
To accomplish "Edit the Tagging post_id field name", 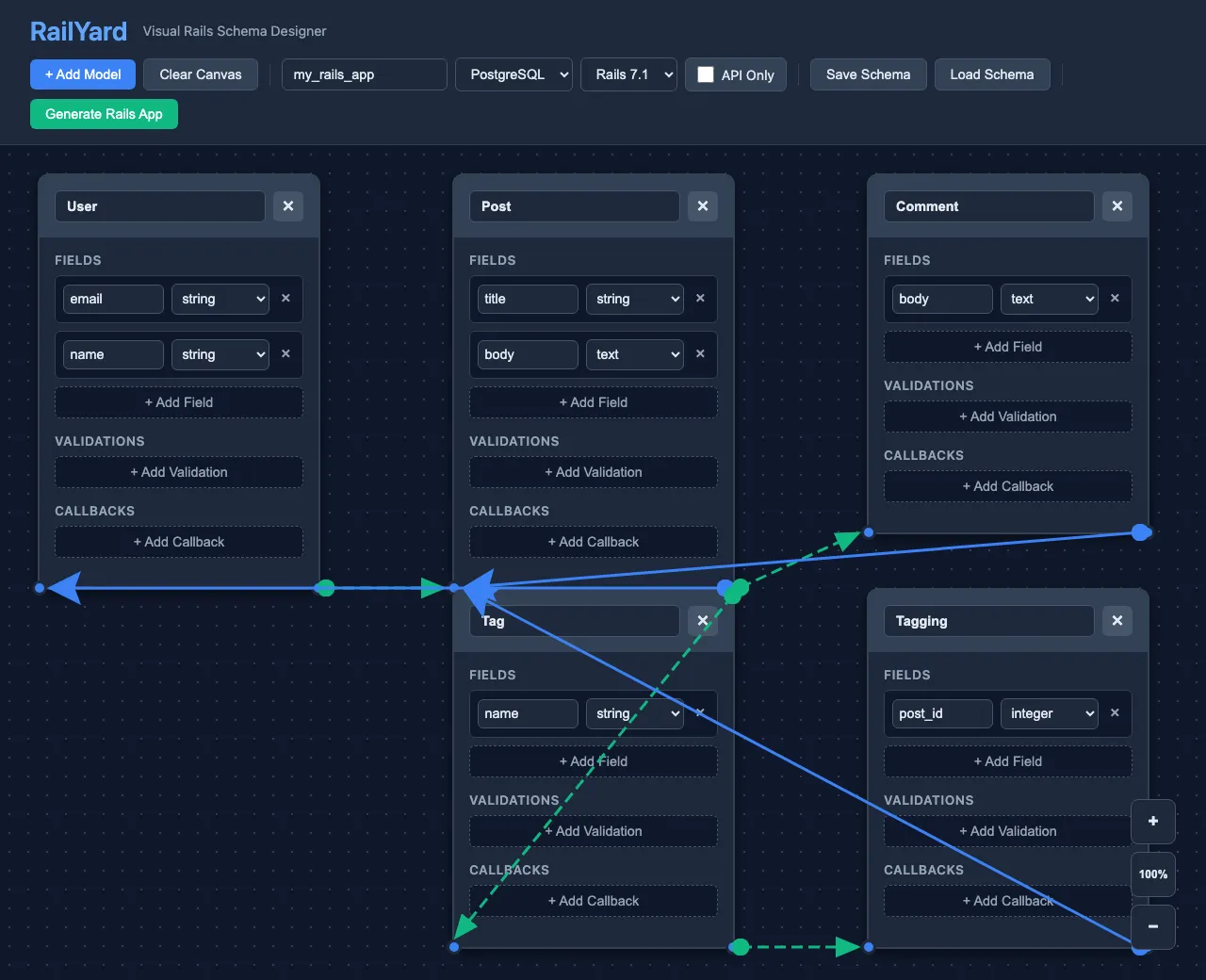I will pos(942,713).
